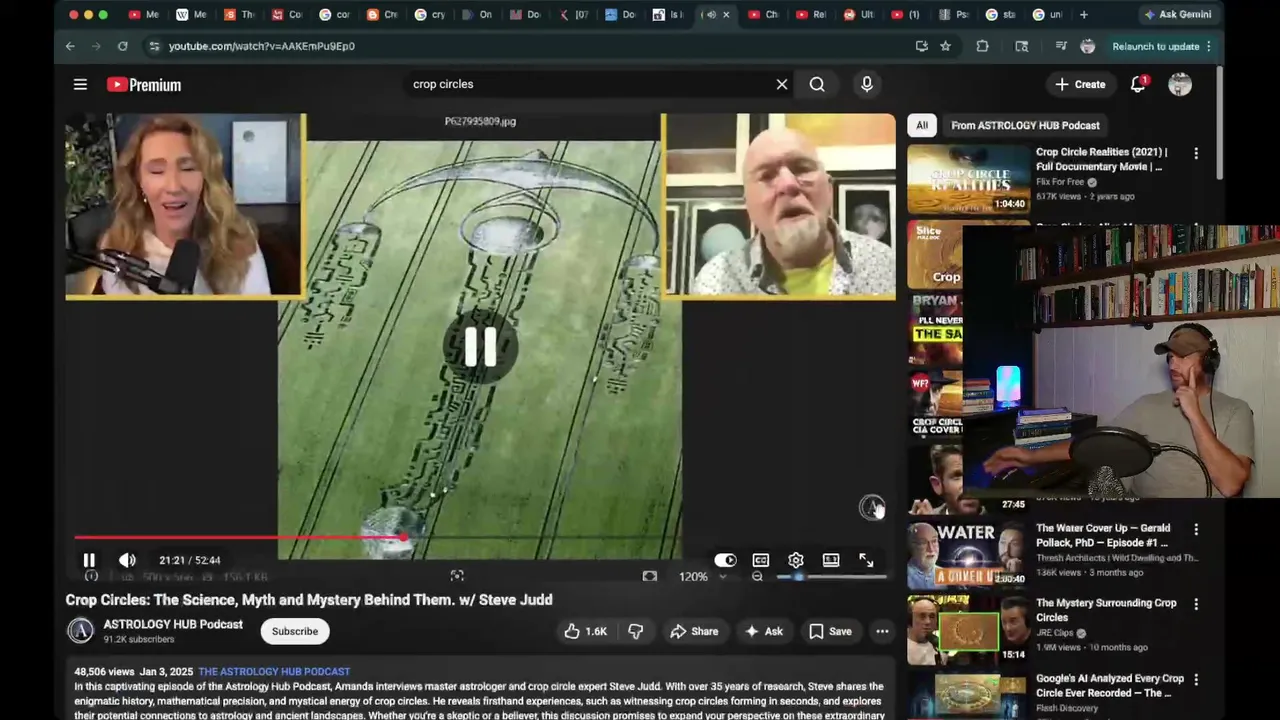Viewport: 1280px width, 720px height.
Task: Open Chrome profile avatar in toolbar
Action: pyautogui.click(x=1088, y=46)
